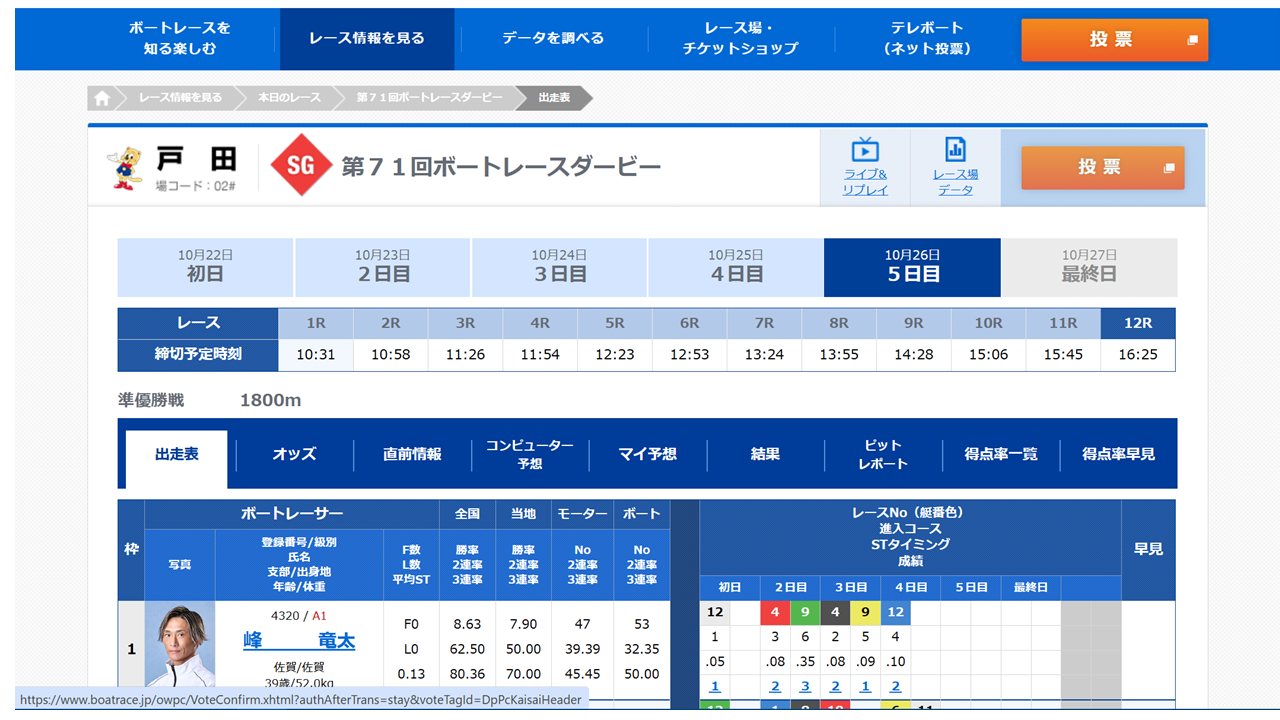Open the 得点率一覧 tab
The height and width of the screenshot is (720, 1280).
click(x=1001, y=454)
